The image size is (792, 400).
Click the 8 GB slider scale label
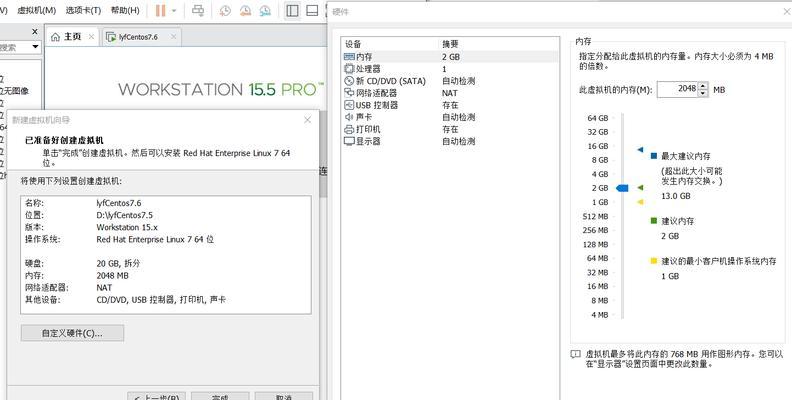[x=600, y=160]
